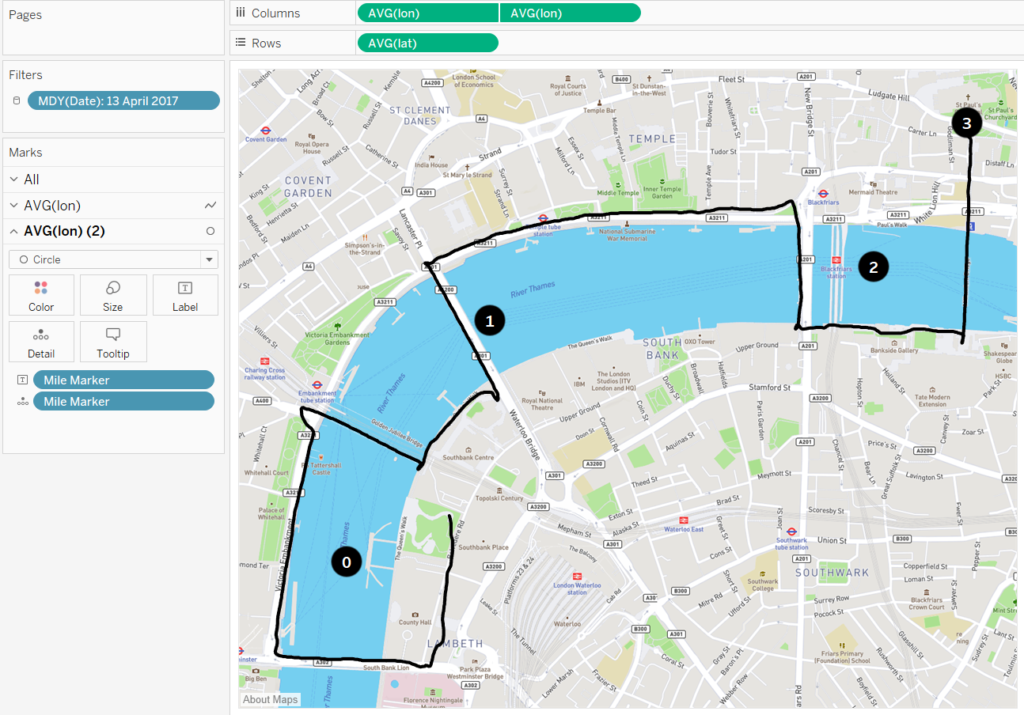Viewport: 1024px width, 715px height.
Task: Click the Marks card title
Action: [x=25, y=152]
